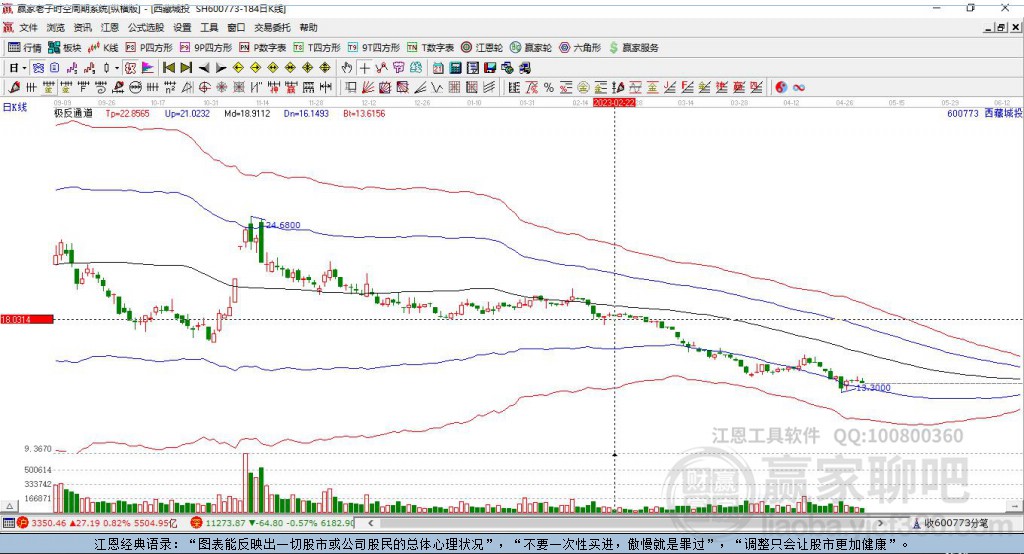This screenshot has width=1024, height=554.
Task: Select the hand pan tool
Action: (347, 68)
